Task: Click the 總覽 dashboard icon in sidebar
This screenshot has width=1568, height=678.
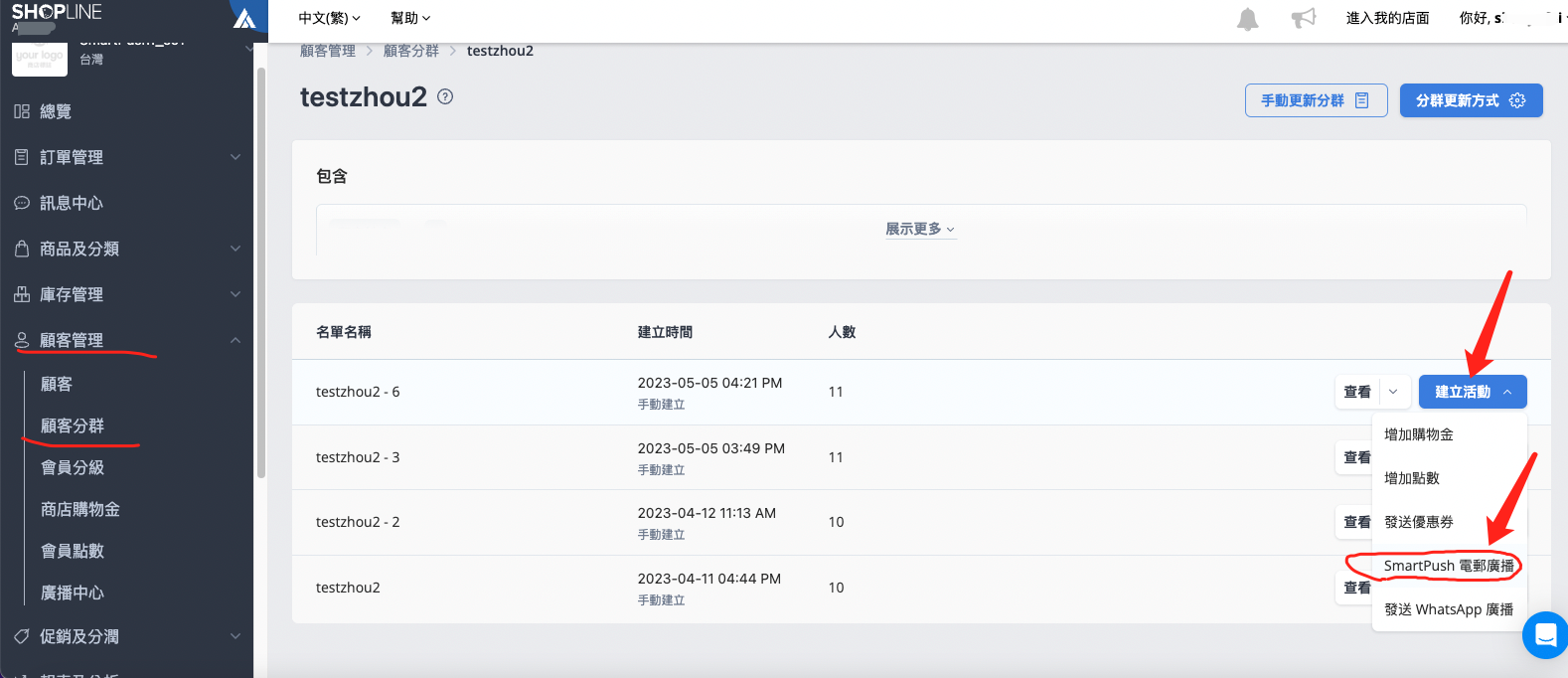Action: point(22,111)
